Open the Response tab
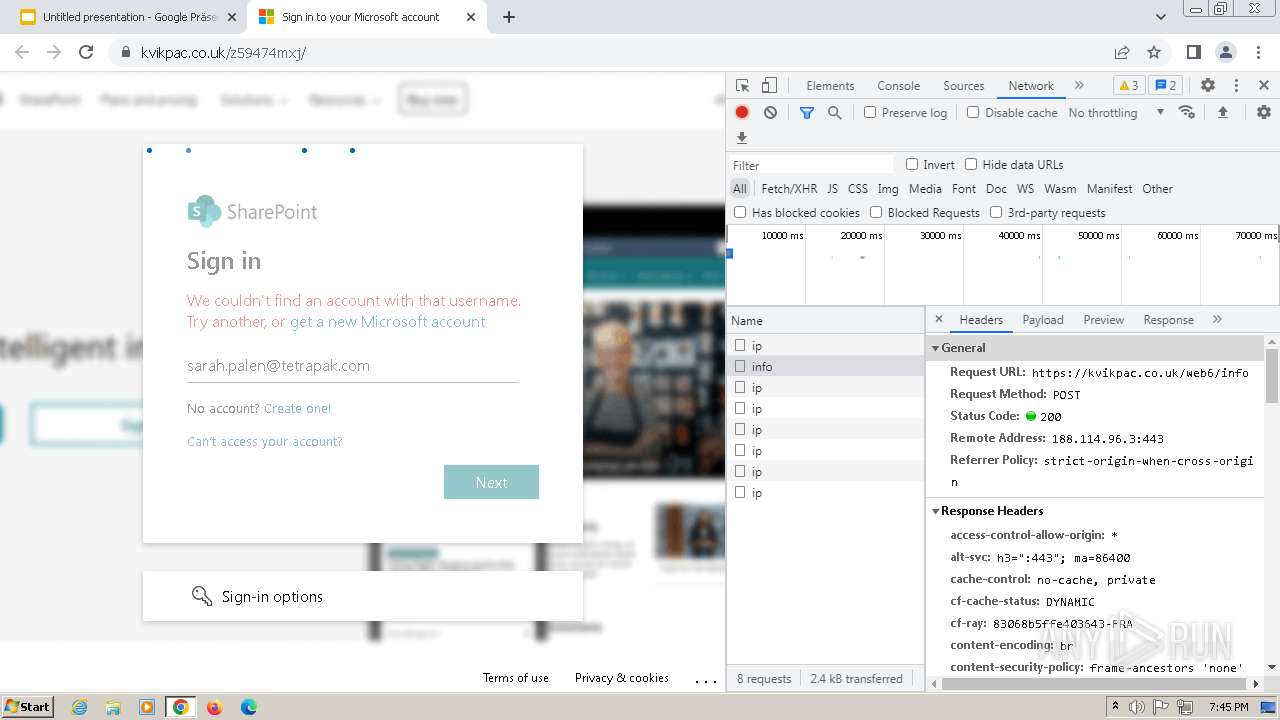Viewport: 1280px width, 720px height. click(x=1168, y=320)
